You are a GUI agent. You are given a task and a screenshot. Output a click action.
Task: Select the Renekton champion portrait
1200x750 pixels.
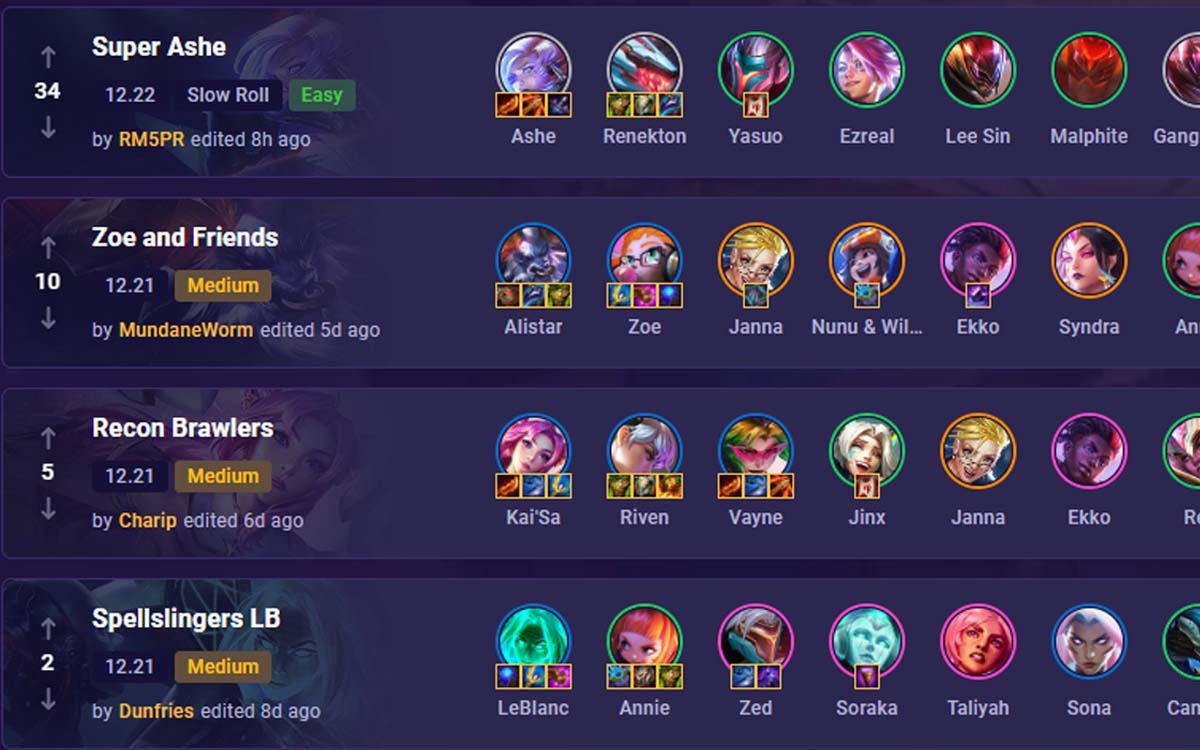coord(645,70)
